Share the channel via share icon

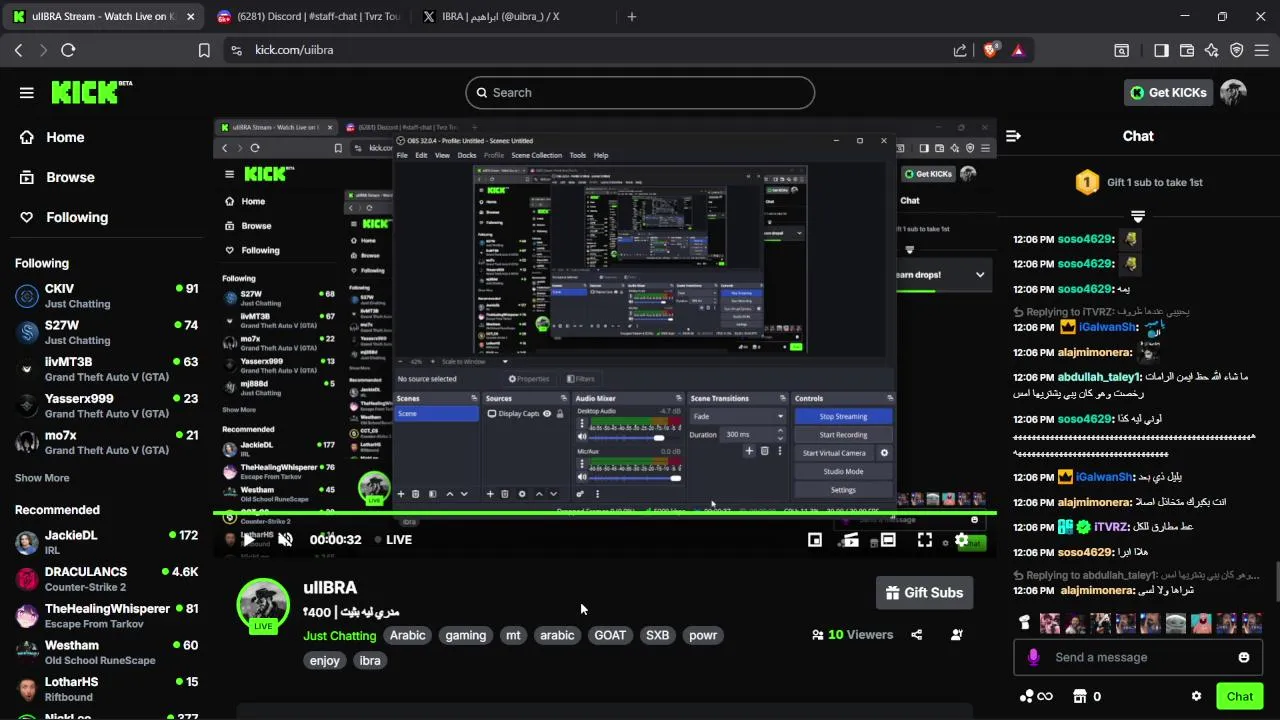(x=917, y=635)
